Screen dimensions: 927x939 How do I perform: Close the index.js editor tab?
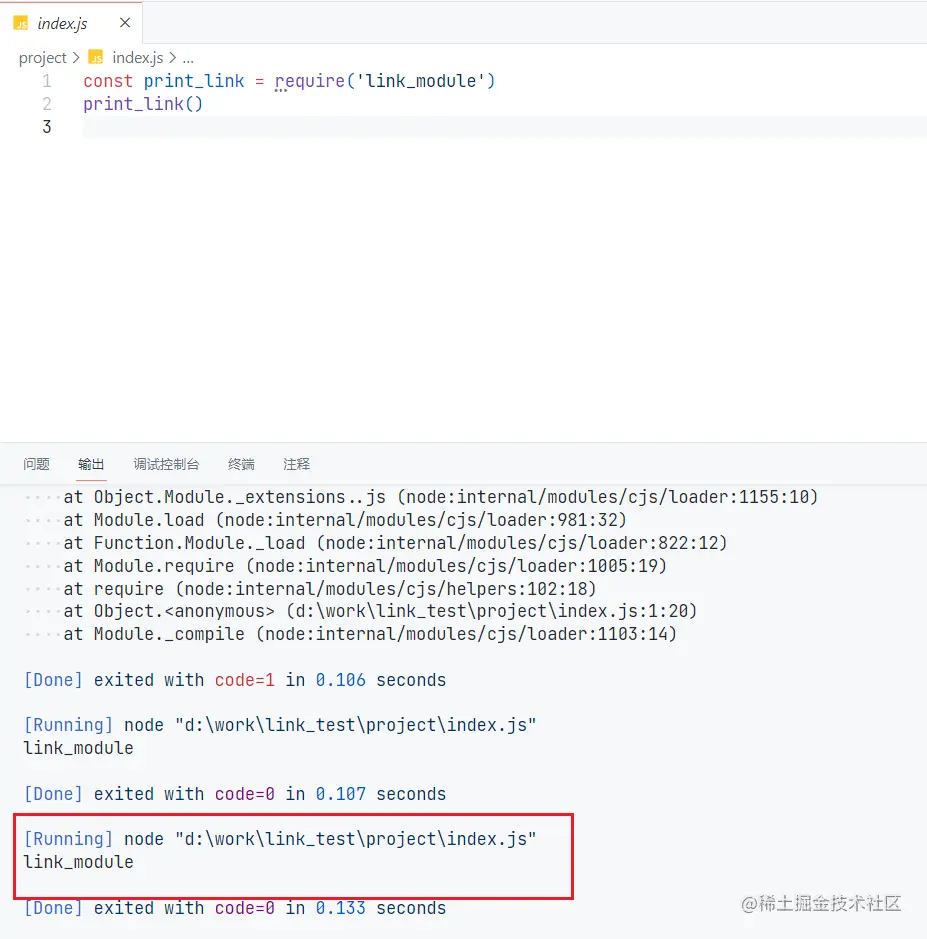pyautogui.click(x=124, y=22)
